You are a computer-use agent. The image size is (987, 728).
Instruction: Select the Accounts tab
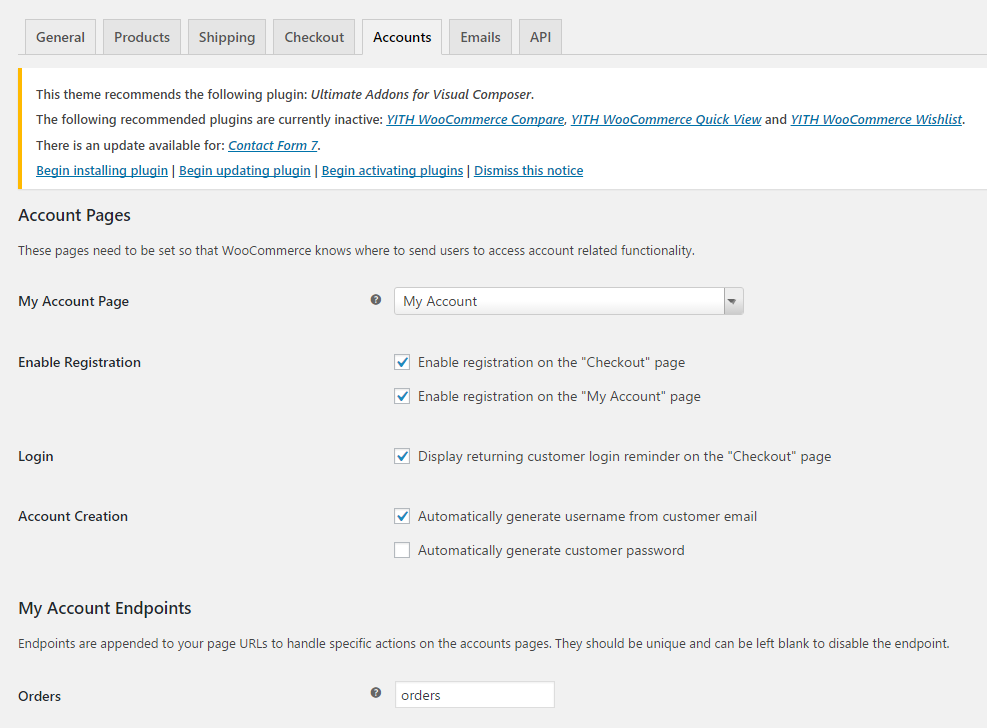click(402, 37)
